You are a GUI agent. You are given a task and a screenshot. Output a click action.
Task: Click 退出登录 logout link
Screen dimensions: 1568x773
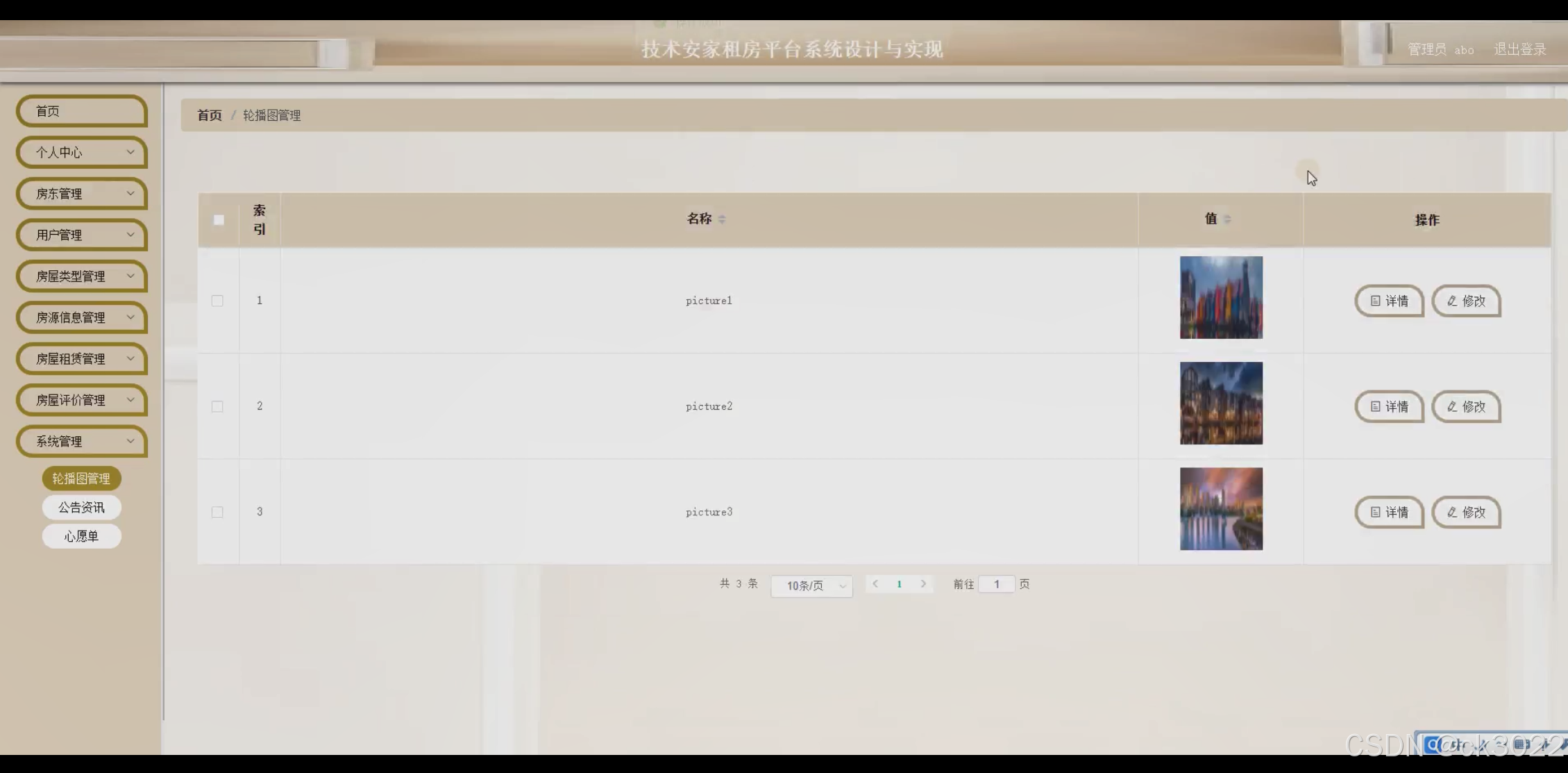pyautogui.click(x=1519, y=49)
